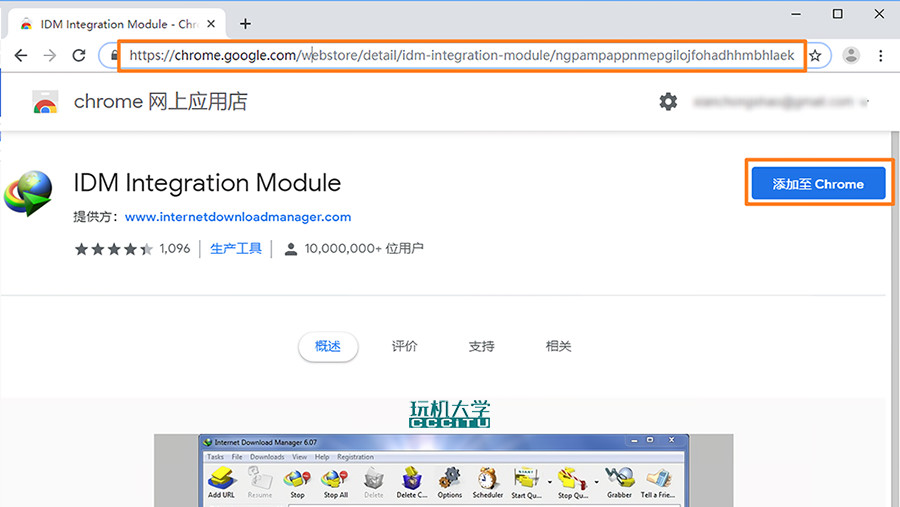Click the Chrome Web Store settings gear

click(668, 102)
